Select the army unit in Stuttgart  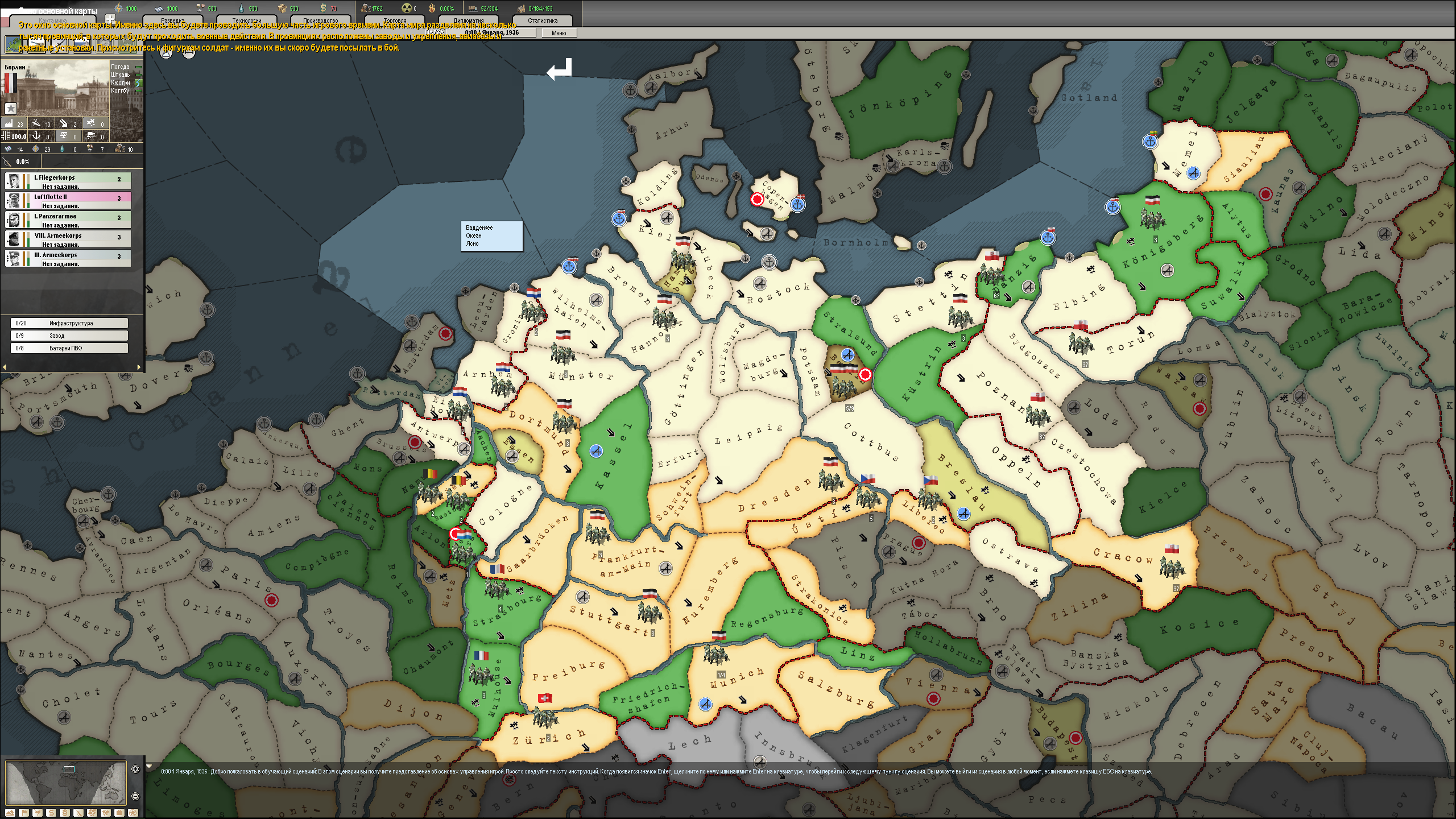650,613
